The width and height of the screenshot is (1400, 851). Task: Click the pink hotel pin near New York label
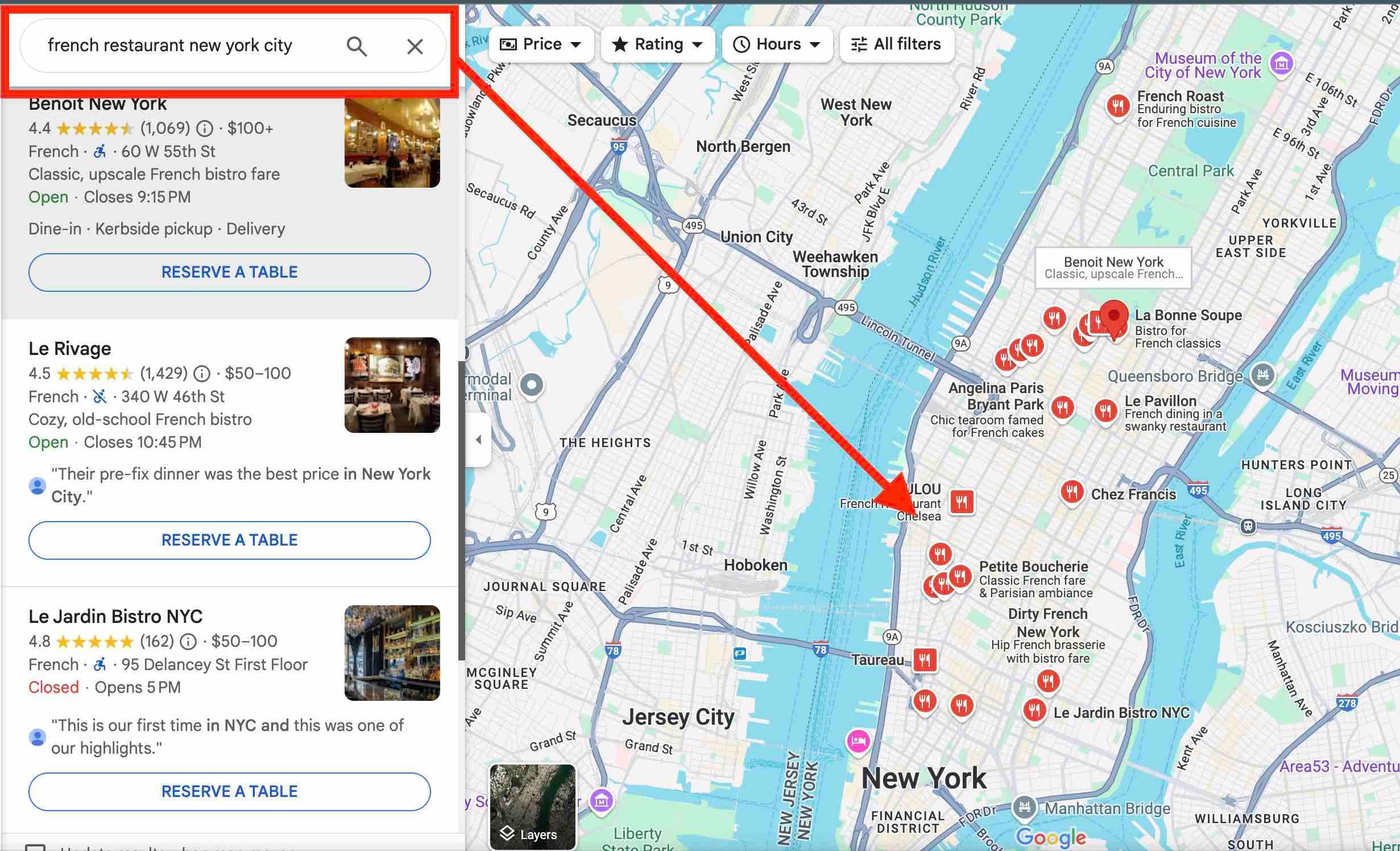[x=858, y=742]
